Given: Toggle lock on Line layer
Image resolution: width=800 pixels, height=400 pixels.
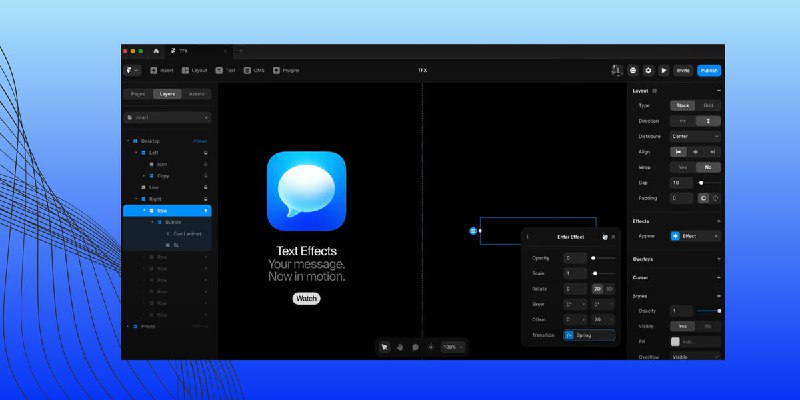Looking at the screenshot, I should point(206,187).
